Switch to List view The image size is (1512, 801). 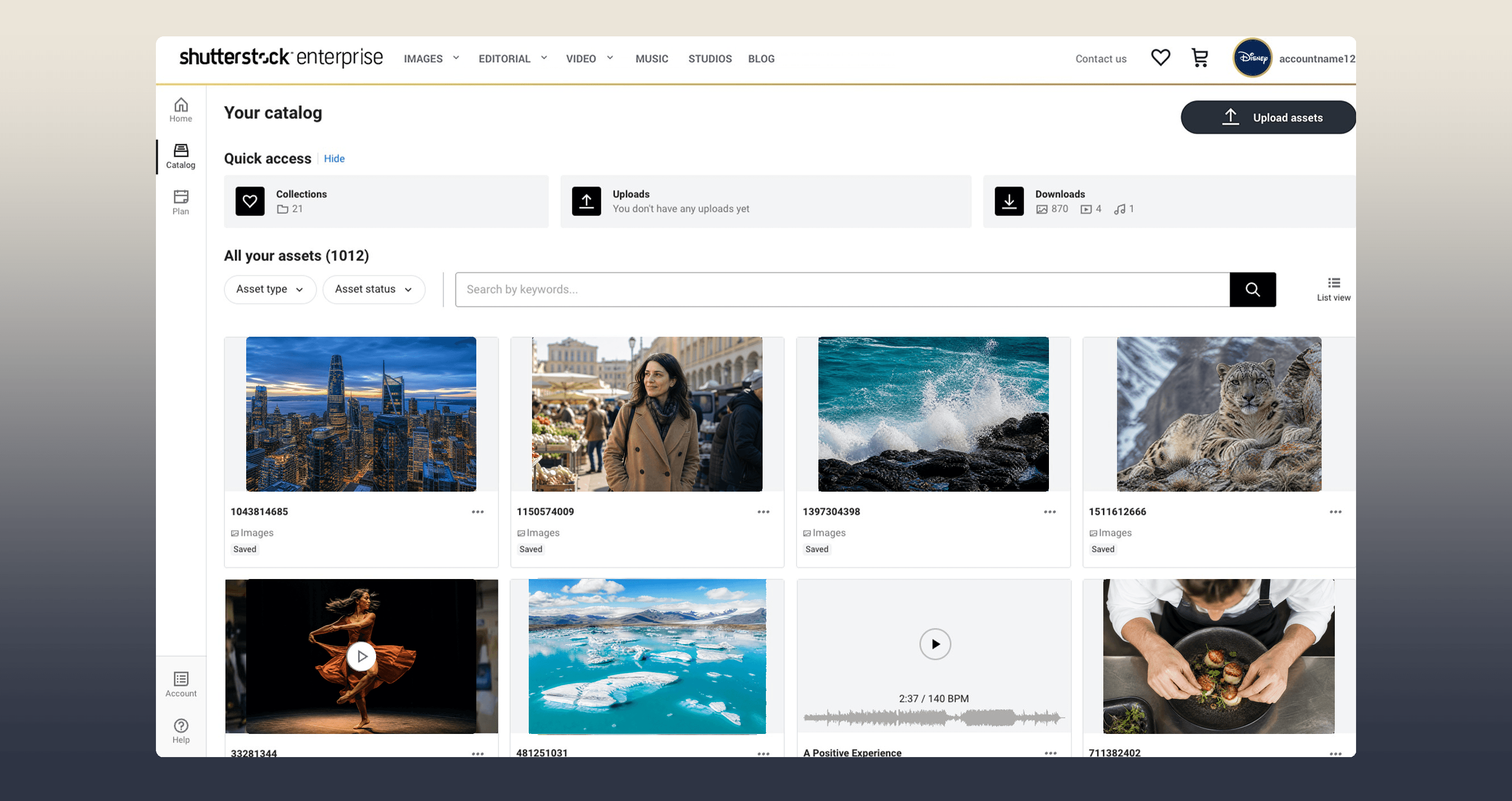[x=1333, y=290]
